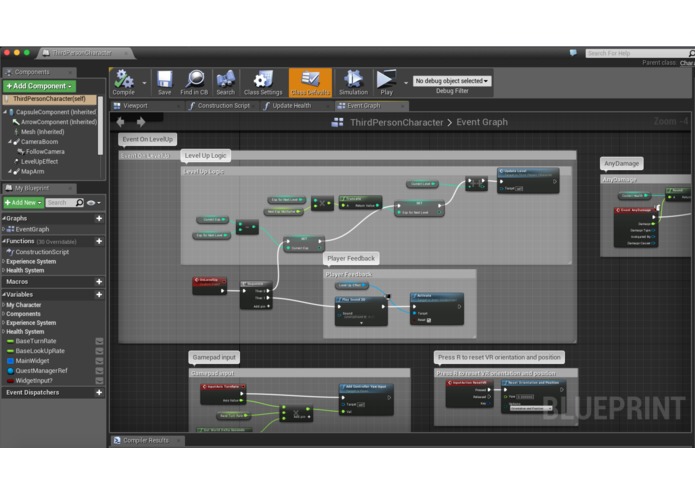The height and width of the screenshot is (494, 695).
Task: Toggle WidgetInput? editable eye icon
Action: pos(99,381)
